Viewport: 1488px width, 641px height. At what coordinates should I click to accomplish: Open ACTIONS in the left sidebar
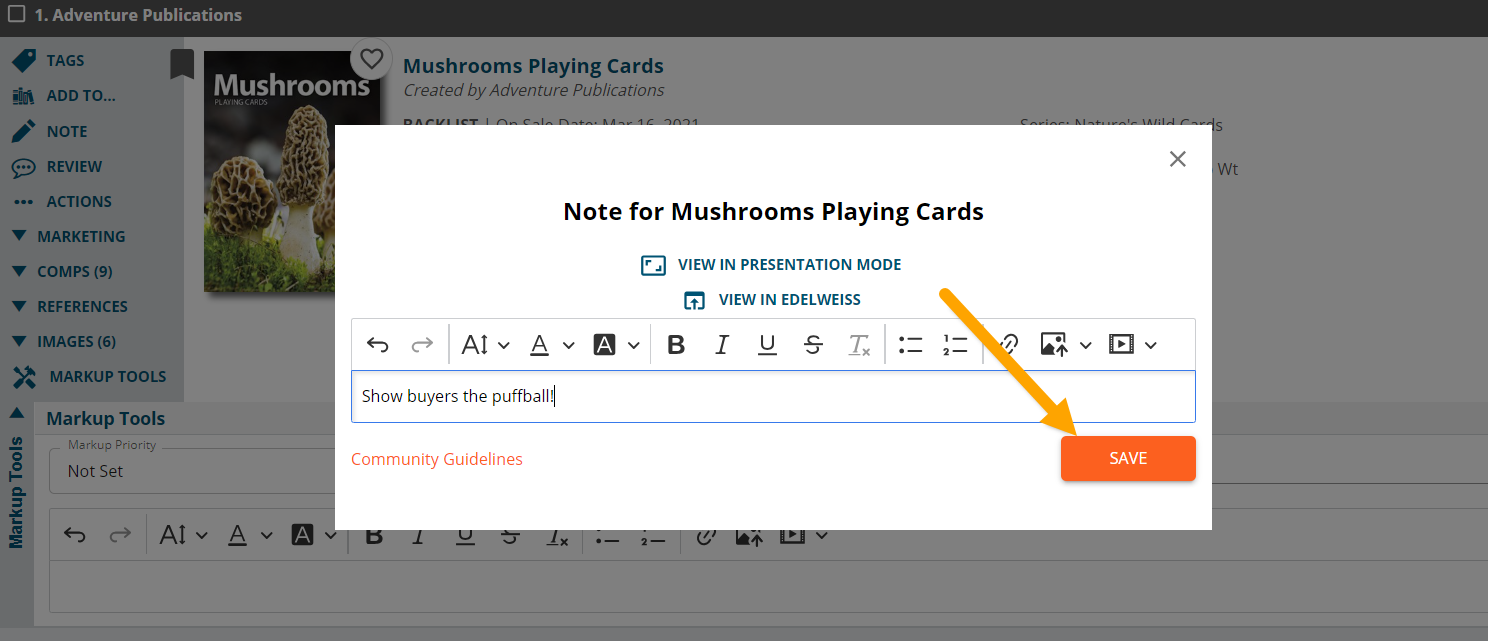[x=62, y=201]
